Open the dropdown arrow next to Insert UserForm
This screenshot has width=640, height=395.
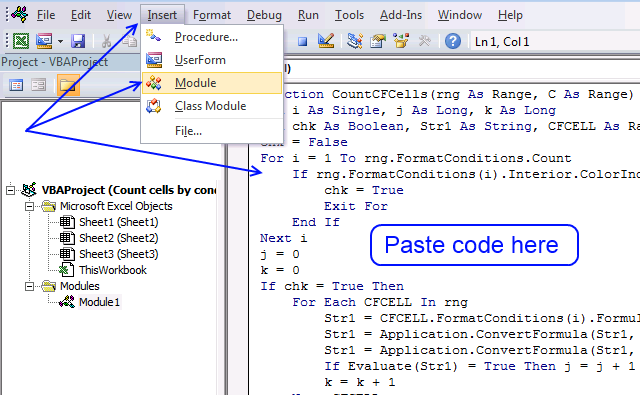tap(60, 41)
